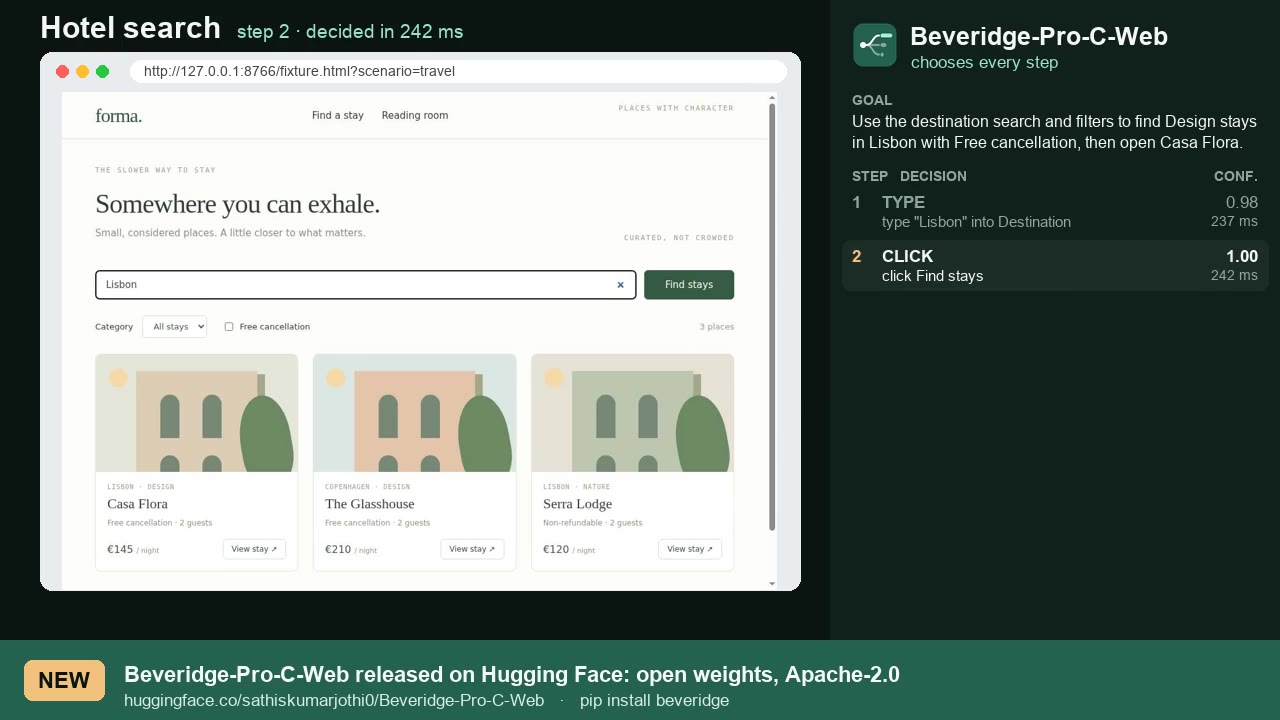The width and height of the screenshot is (1280, 720).
Task: Click the page vertical scrollbar thumb
Action: (x=772, y=317)
